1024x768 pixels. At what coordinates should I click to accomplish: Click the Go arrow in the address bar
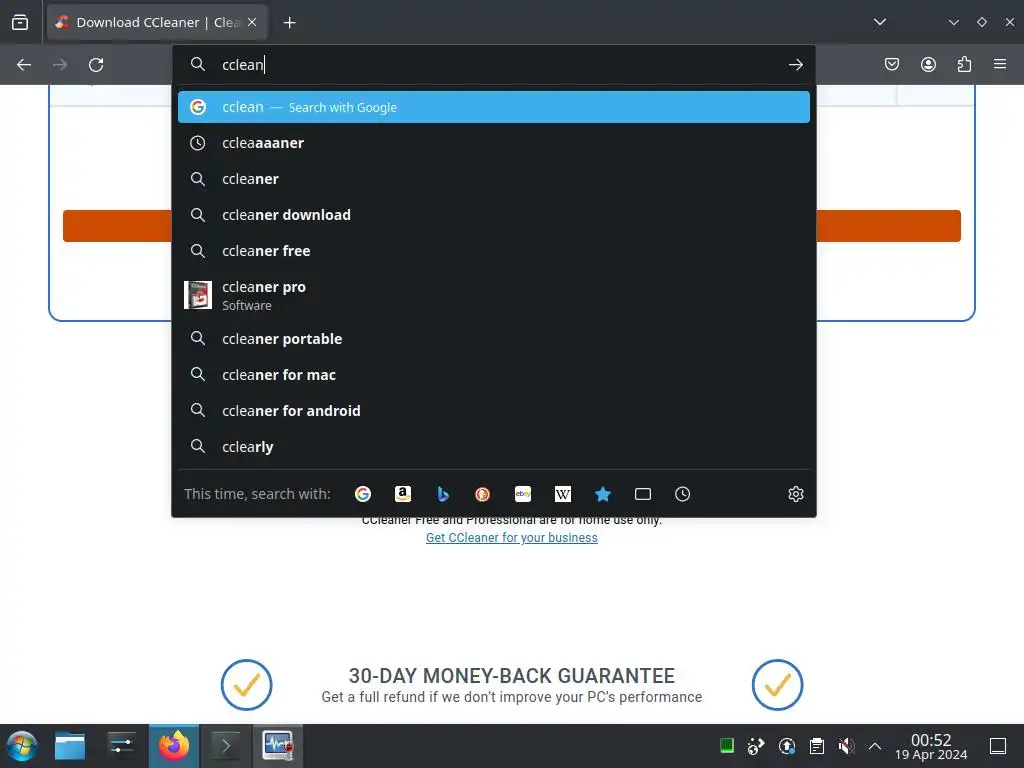pyautogui.click(x=795, y=65)
